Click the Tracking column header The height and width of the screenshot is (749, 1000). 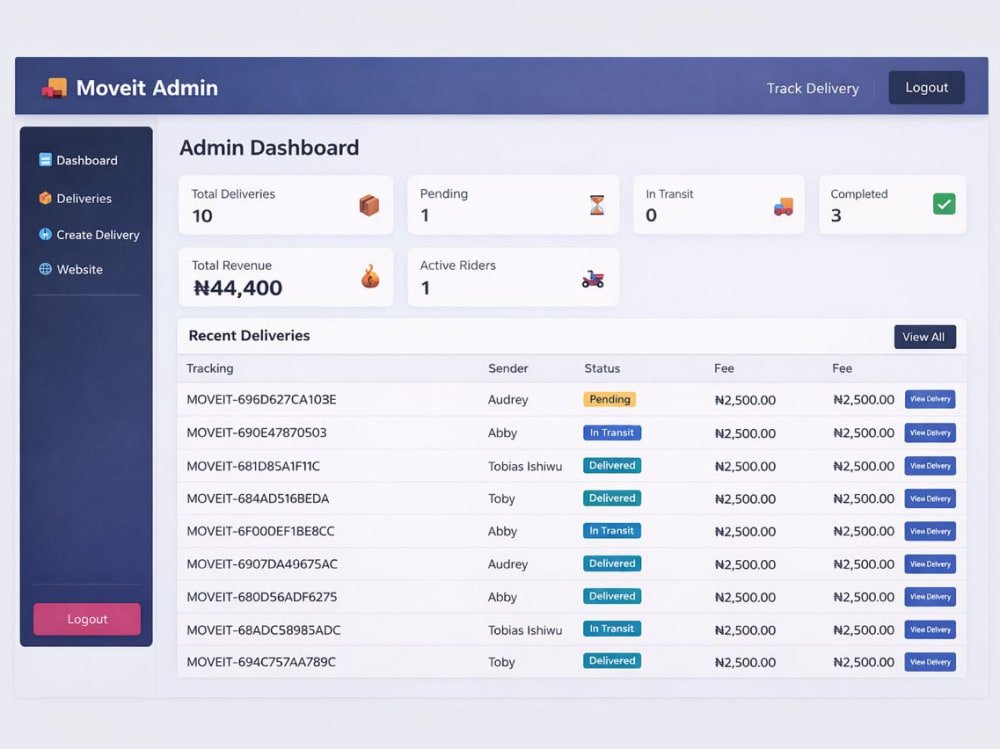click(210, 368)
